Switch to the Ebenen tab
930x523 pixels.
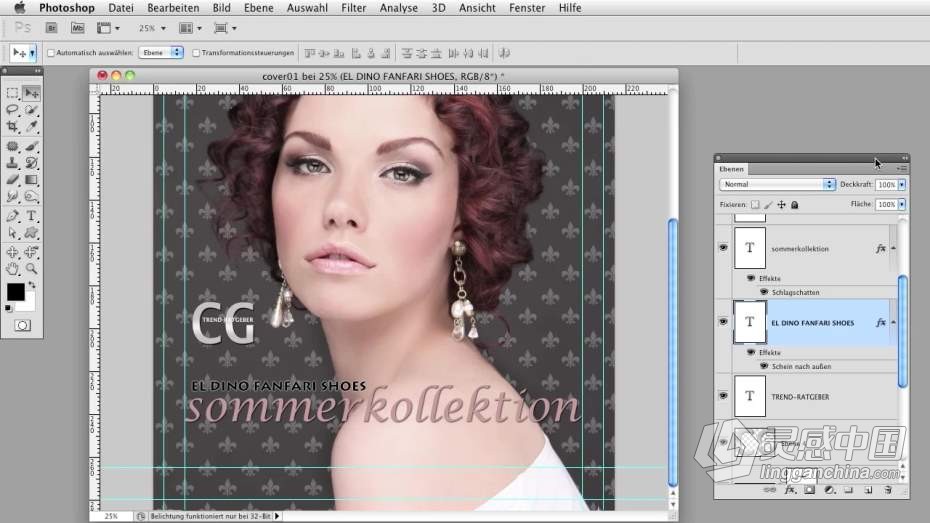click(x=731, y=169)
